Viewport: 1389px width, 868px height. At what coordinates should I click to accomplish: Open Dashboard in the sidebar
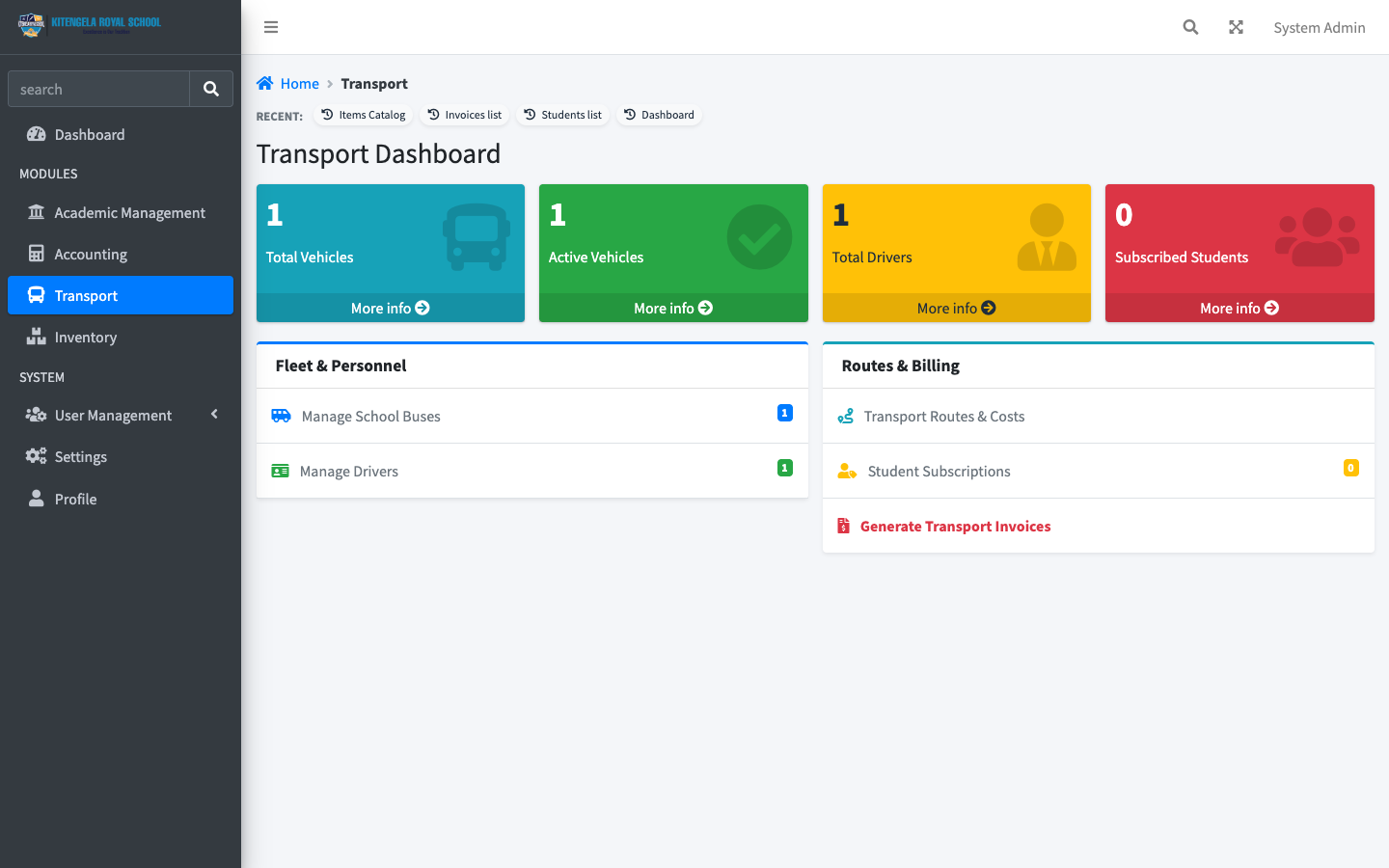[x=121, y=134]
